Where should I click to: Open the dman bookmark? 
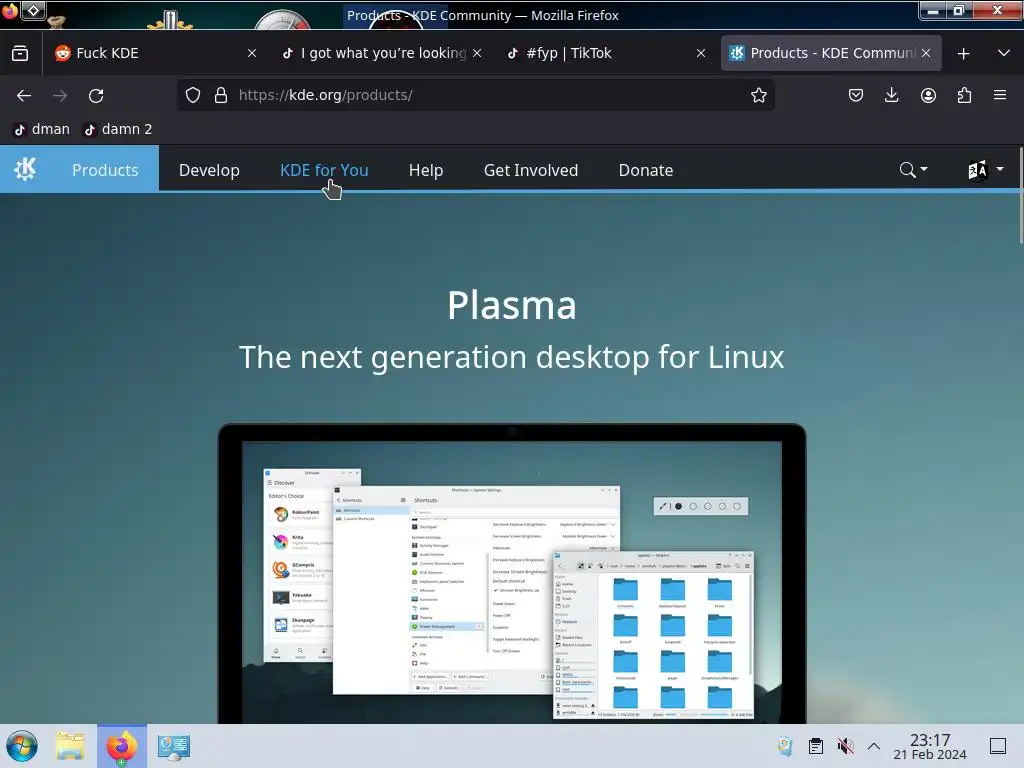tap(42, 129)
